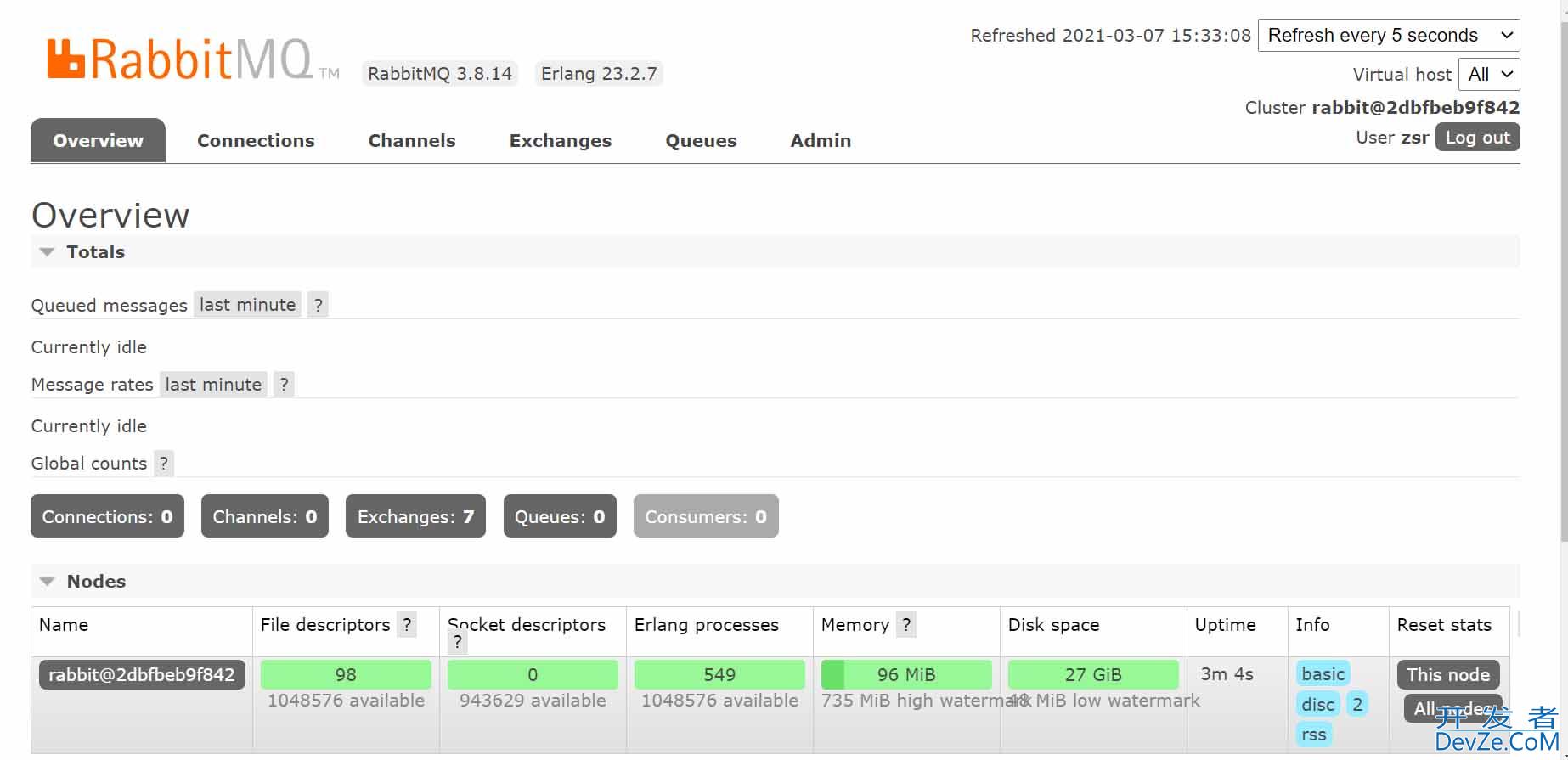The width and height of the screenshot is (1568, 760).
Task: Switch to the Overview tab
Action: pos(99,141)
